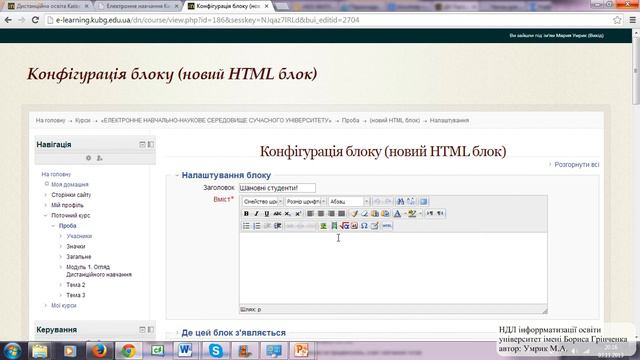Click the browser address bar
Viewport: 640px width, 360px height.
point(329,20)
